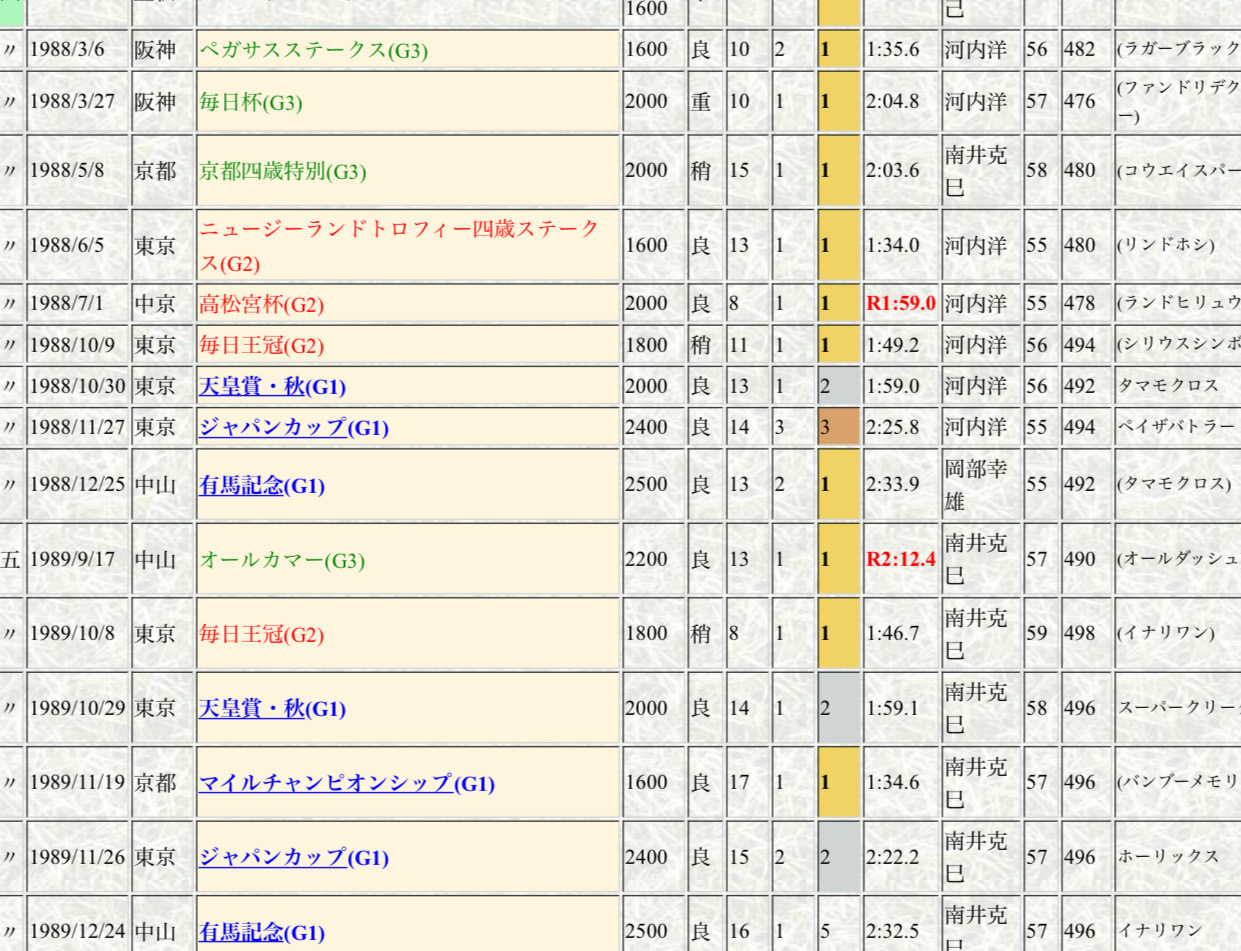The height and width of the screenshot is (951, 1241).
Task: Open the 1989 天皇賞・秋(G1) race link
Action: pyautogui.click(x=272, y=709)
